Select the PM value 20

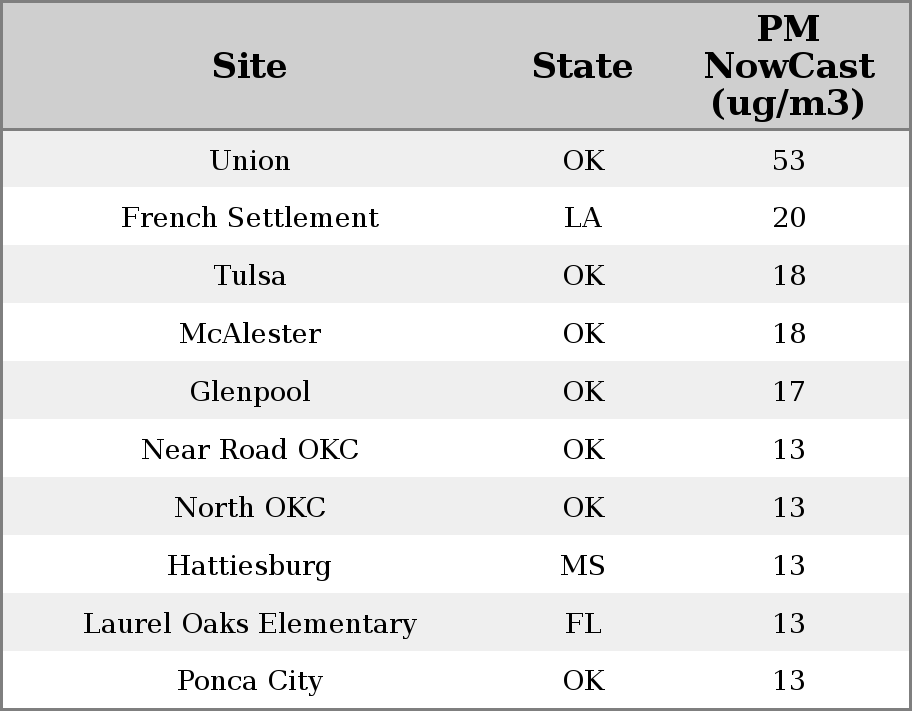[x=789, y=218]
